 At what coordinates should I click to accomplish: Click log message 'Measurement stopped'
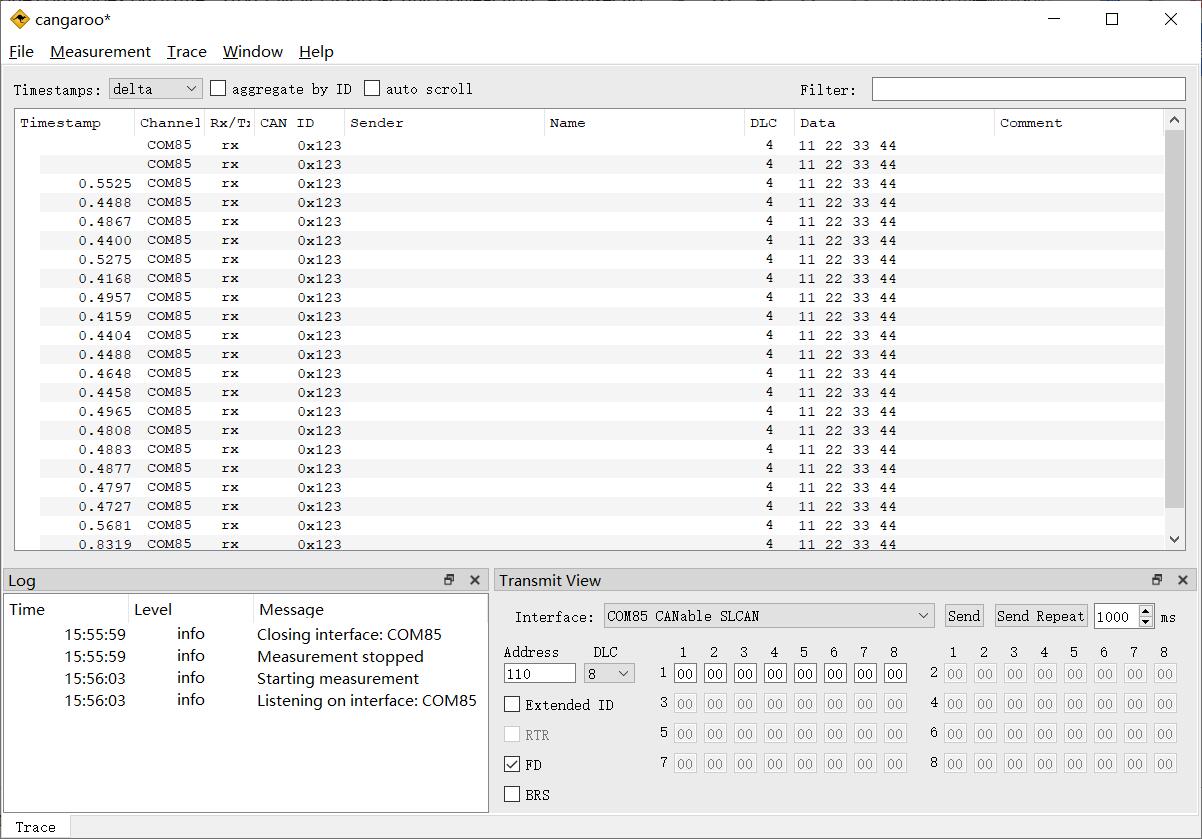click(x=340, y=656)
